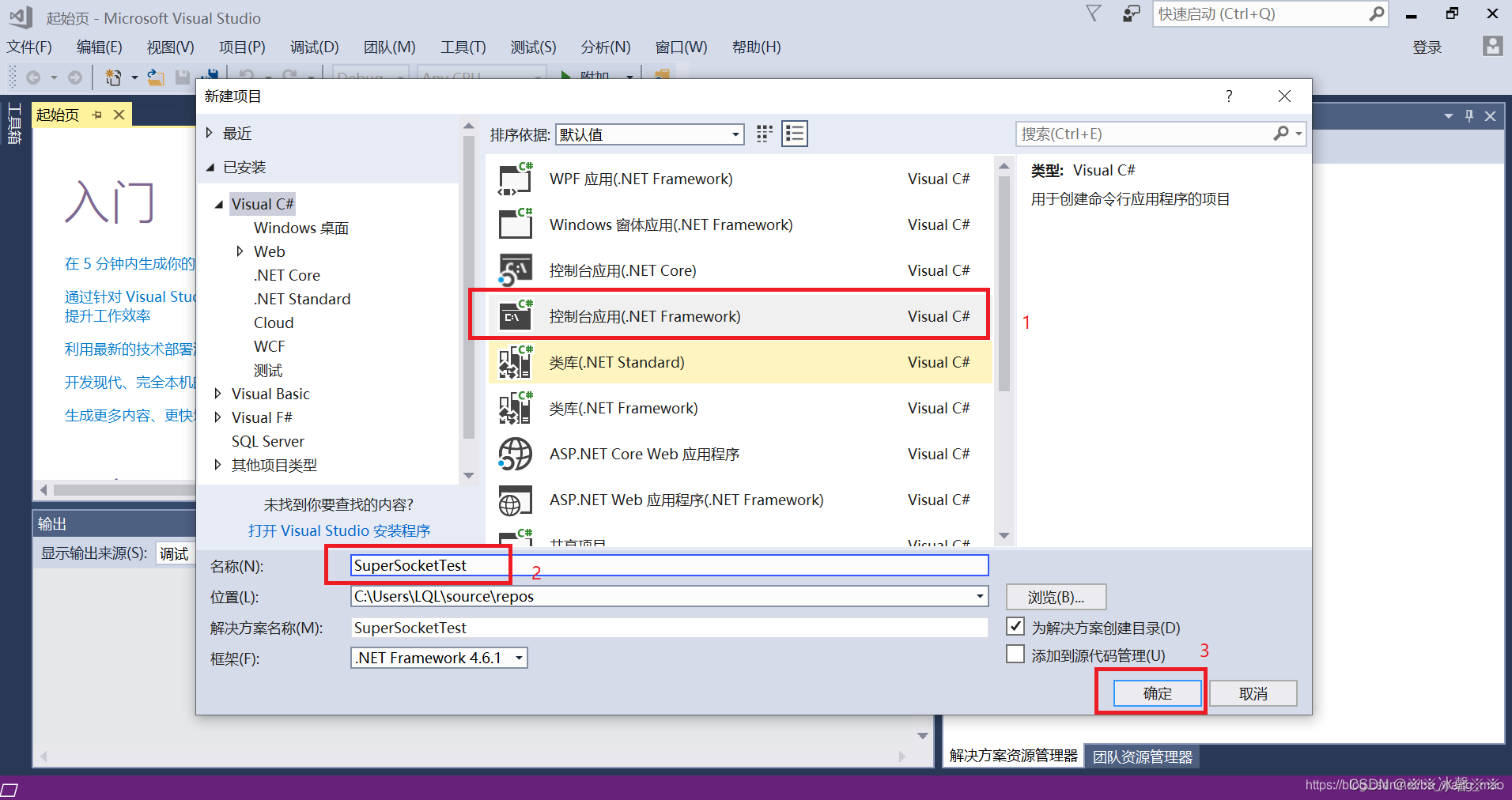Viewport: 1512px width, 800px height.
Task: Open the 打开 Visual Studio 安装程序 link
Action: (339, 530)
